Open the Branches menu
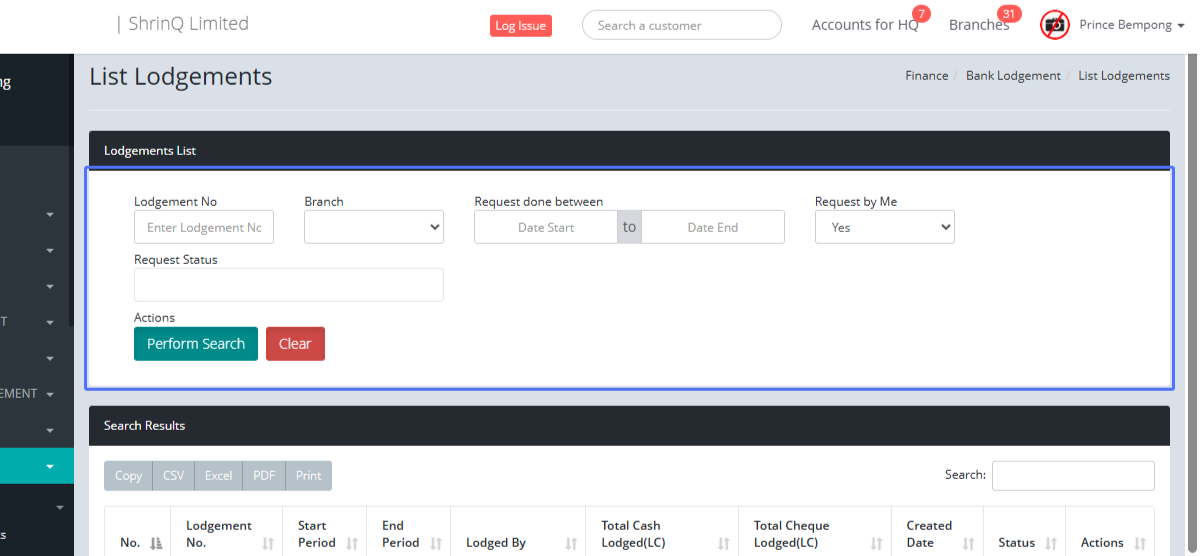This screenshot has width=1200, height=556. pos(978,25)
